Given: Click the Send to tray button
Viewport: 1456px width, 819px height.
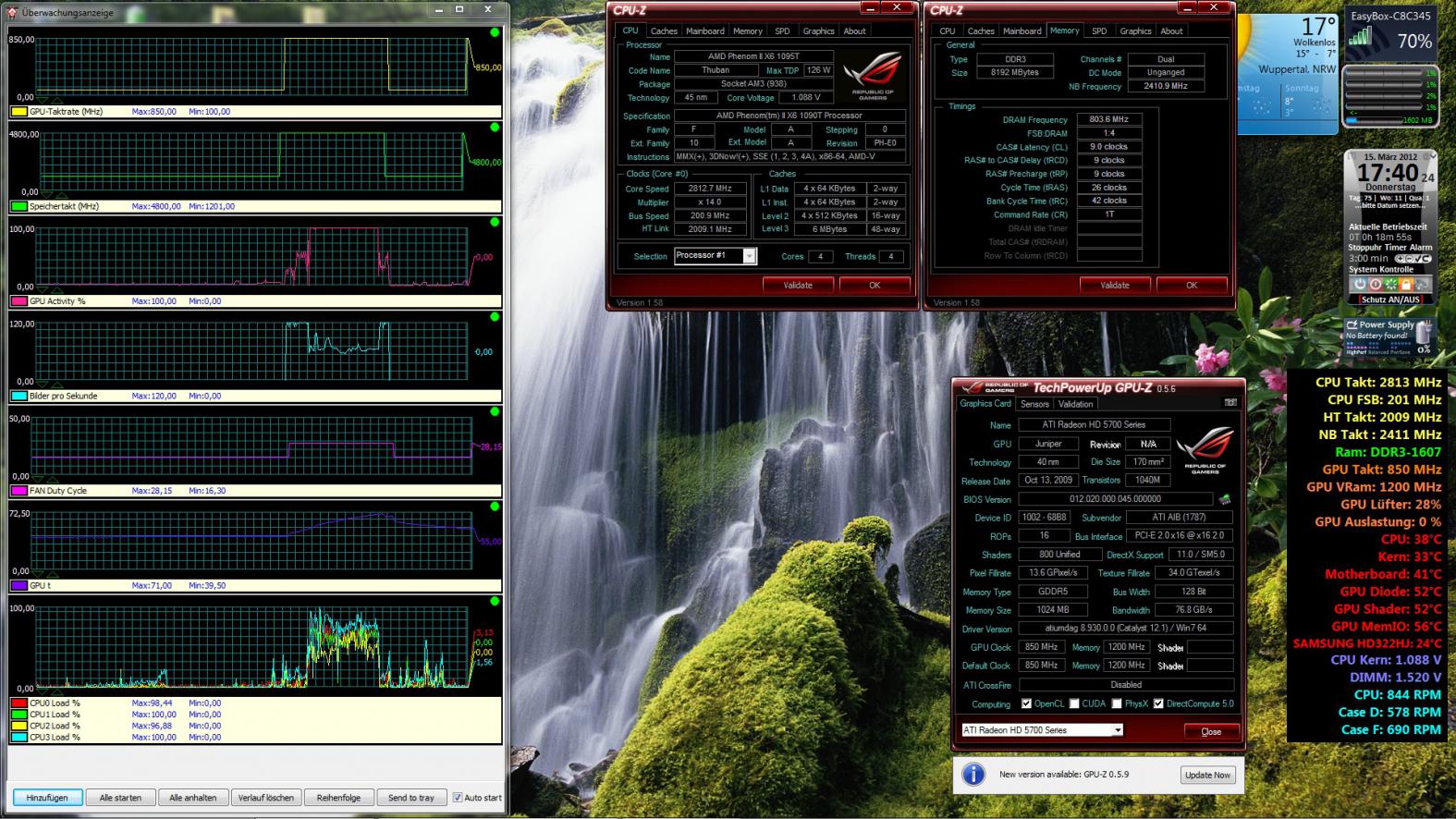Looking at the screenshot, I should pyautogui.click(x=411, y=798).
